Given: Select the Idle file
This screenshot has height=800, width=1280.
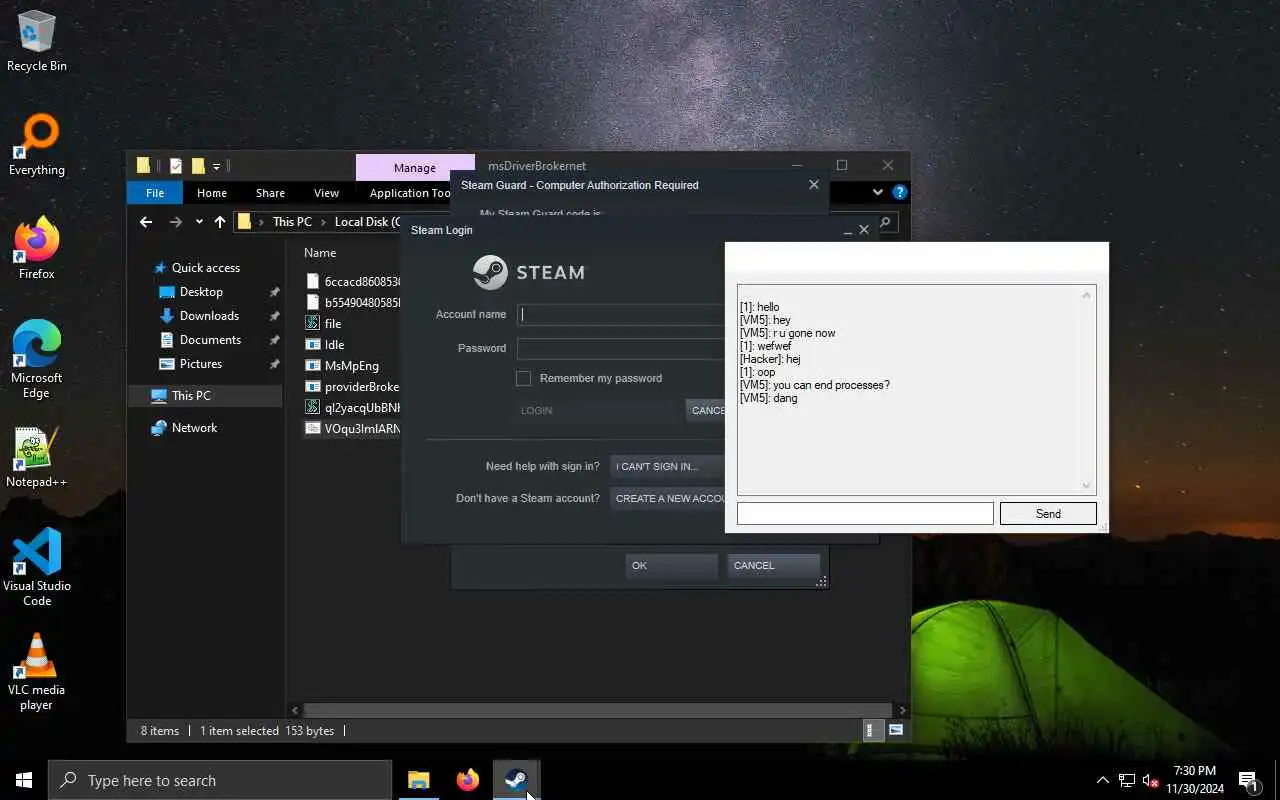Looking at the screenshot, I should tap(325, 345).
